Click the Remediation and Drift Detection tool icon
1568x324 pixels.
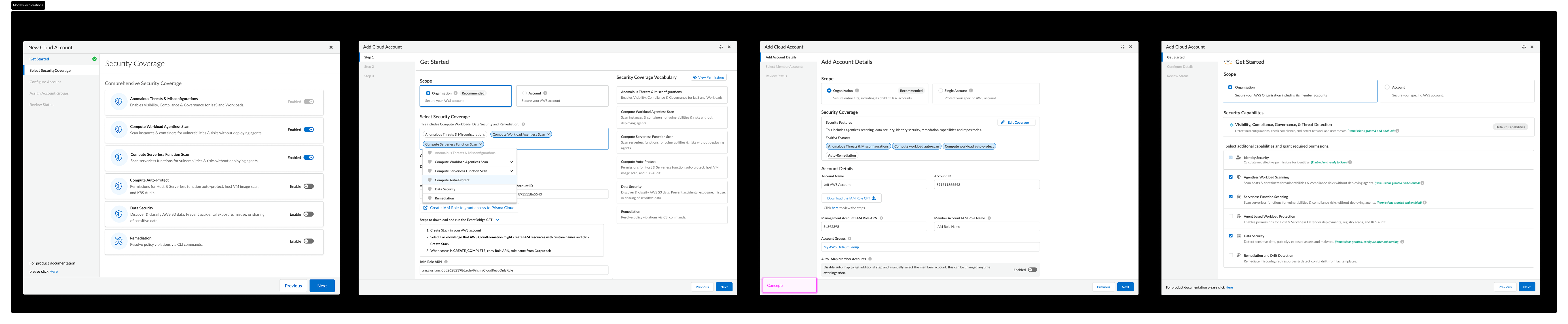point(1239,255)
